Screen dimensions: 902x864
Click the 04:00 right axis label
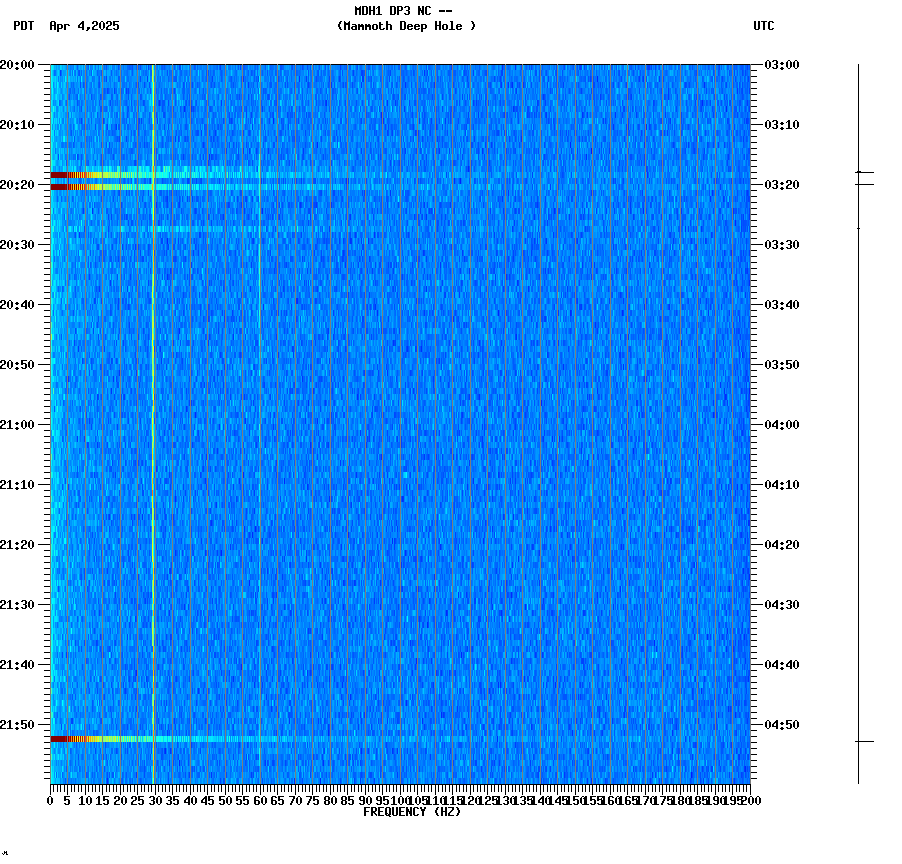(x=779, y=424)
